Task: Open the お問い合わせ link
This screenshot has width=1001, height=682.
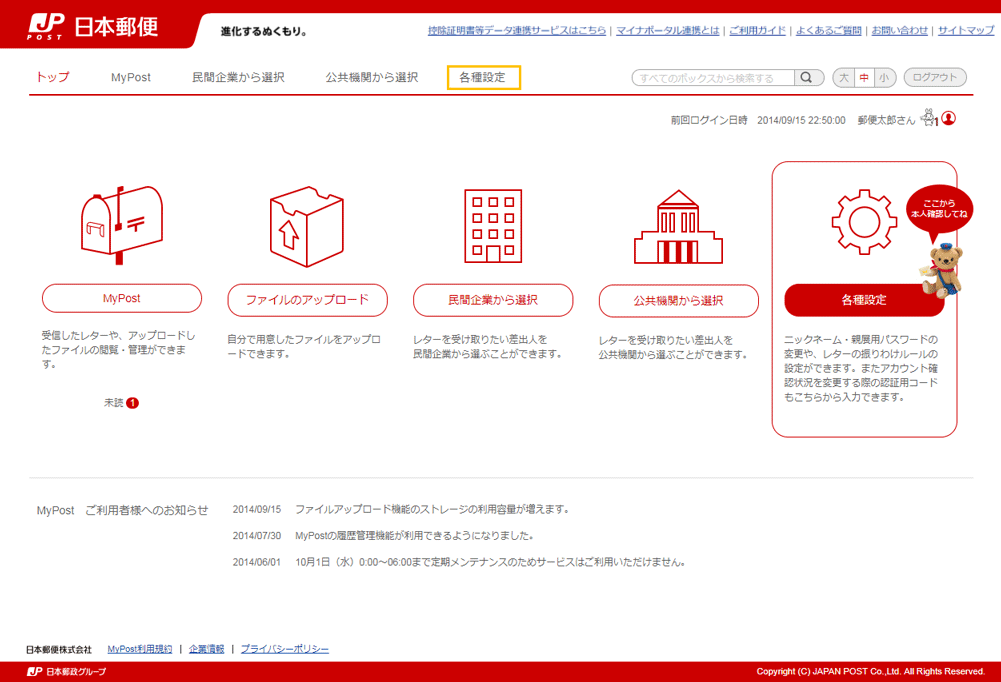Action: coord(899,31)
